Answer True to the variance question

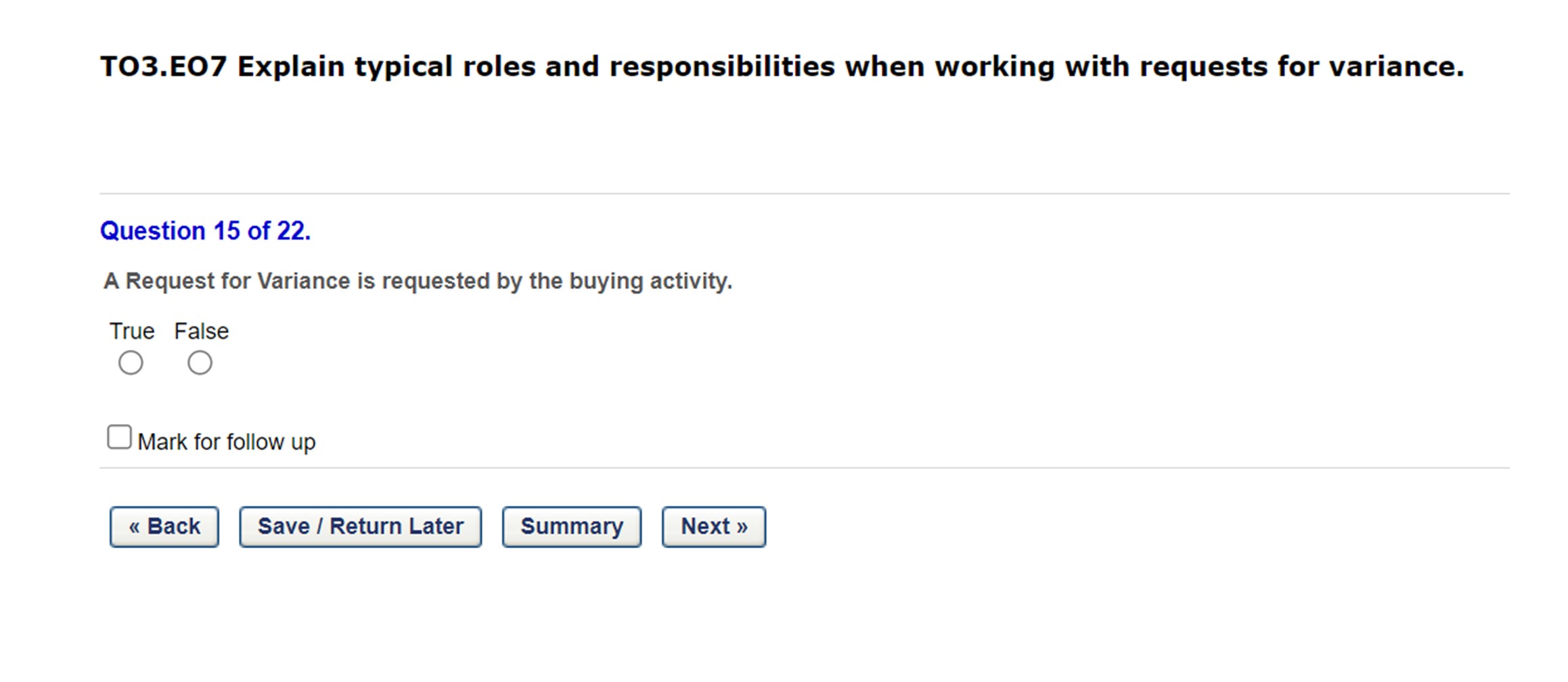(x=131, y=363)
